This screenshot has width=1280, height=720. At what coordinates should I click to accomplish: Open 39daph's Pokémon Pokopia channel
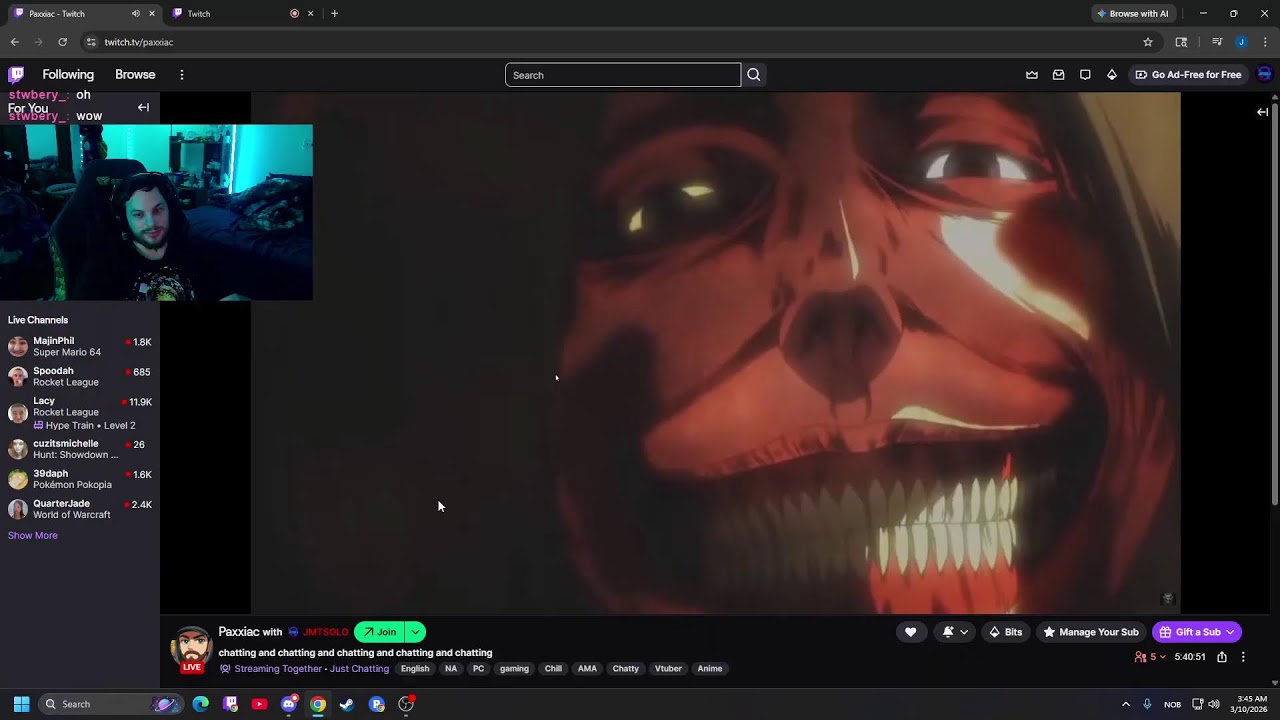pyautogui.click(x=80, y=479)
